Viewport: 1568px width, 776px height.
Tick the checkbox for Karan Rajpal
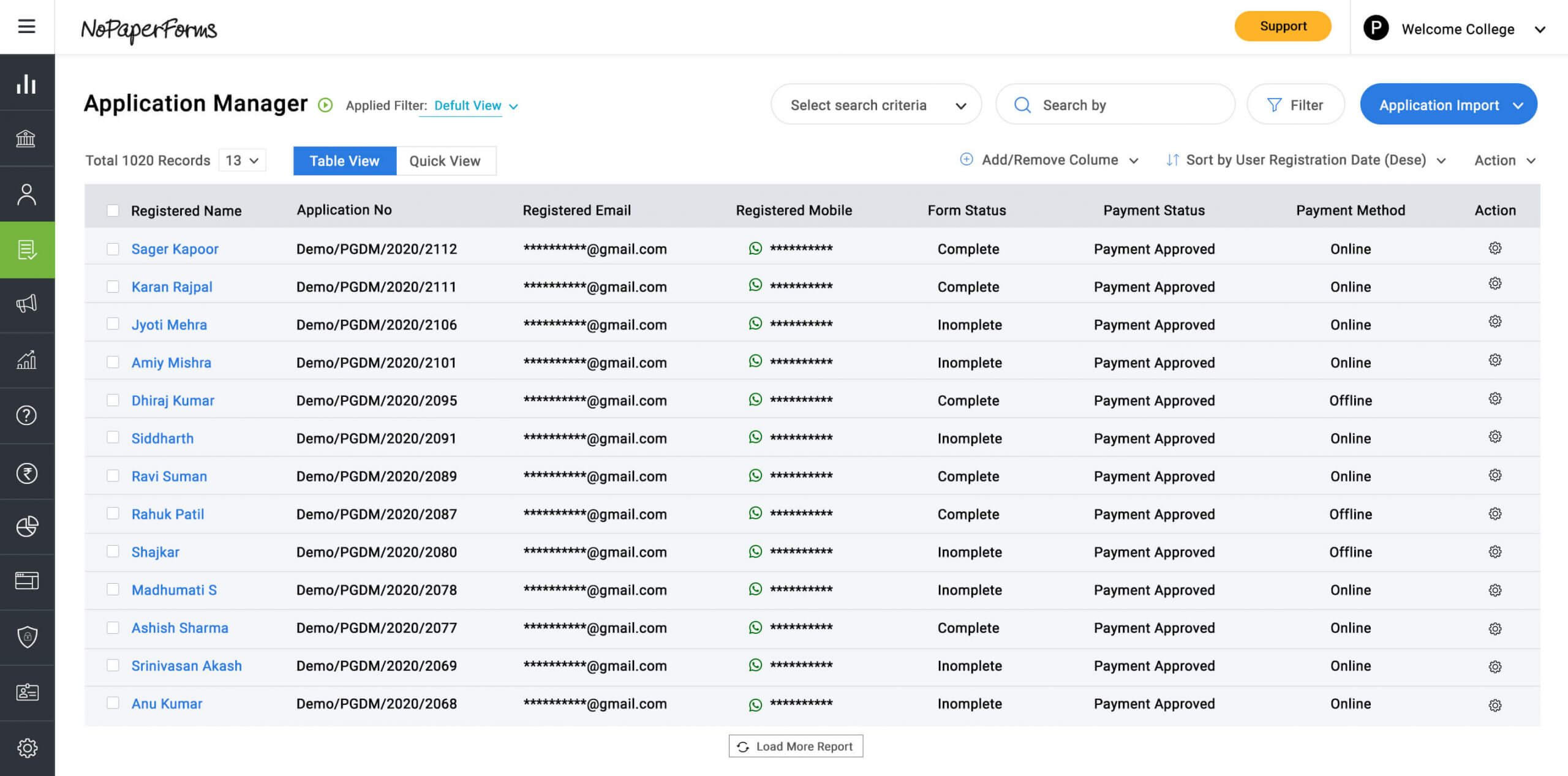[113, 287]
